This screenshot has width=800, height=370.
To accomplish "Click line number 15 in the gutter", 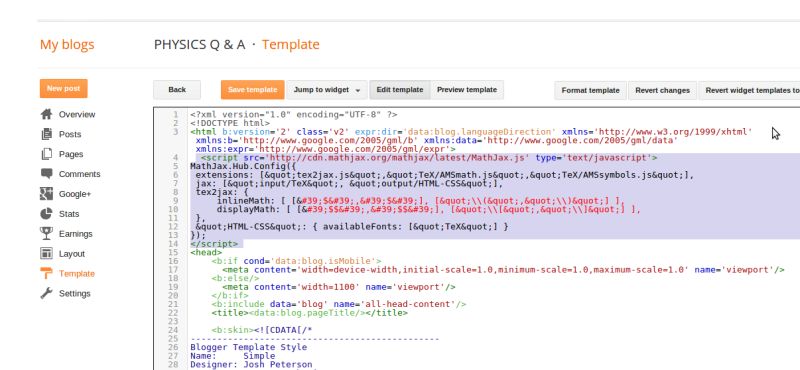I will pyautogui.click(x=173, y=252).
